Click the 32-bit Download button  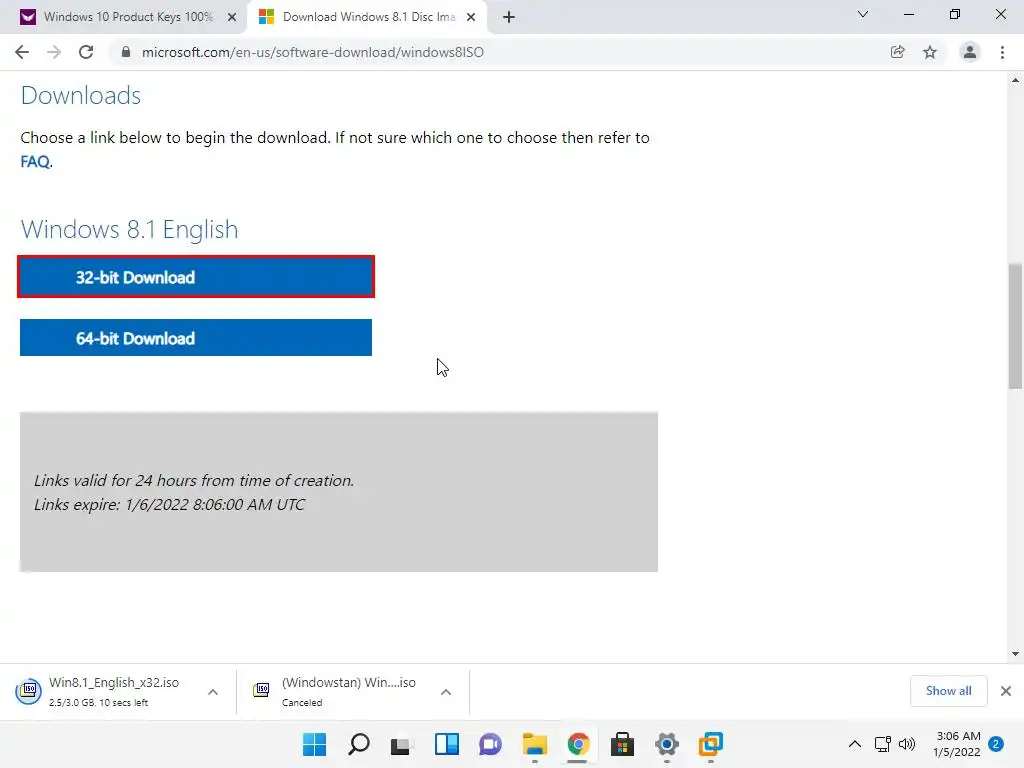pyautogui.click(x=196, y=277)
